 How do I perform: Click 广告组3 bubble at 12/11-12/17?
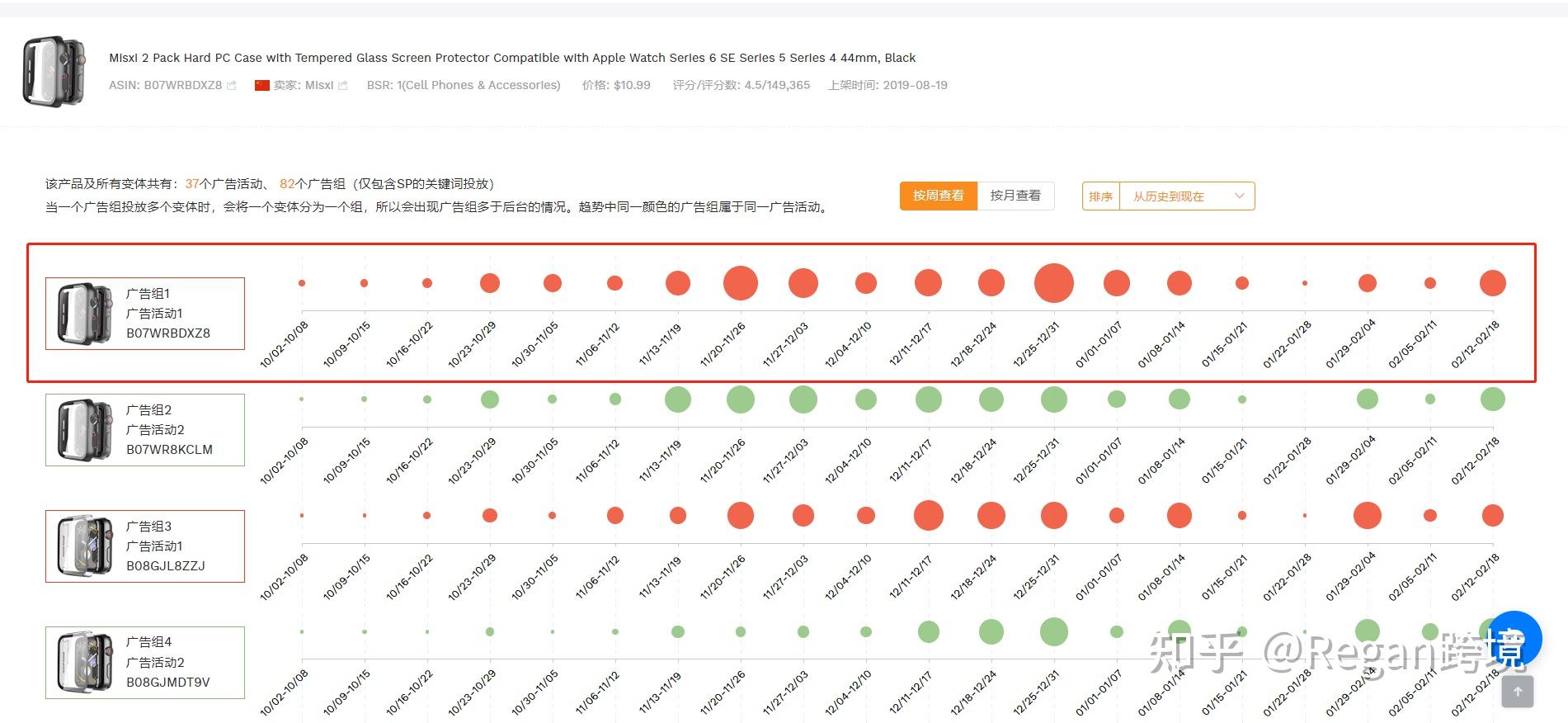929,516
